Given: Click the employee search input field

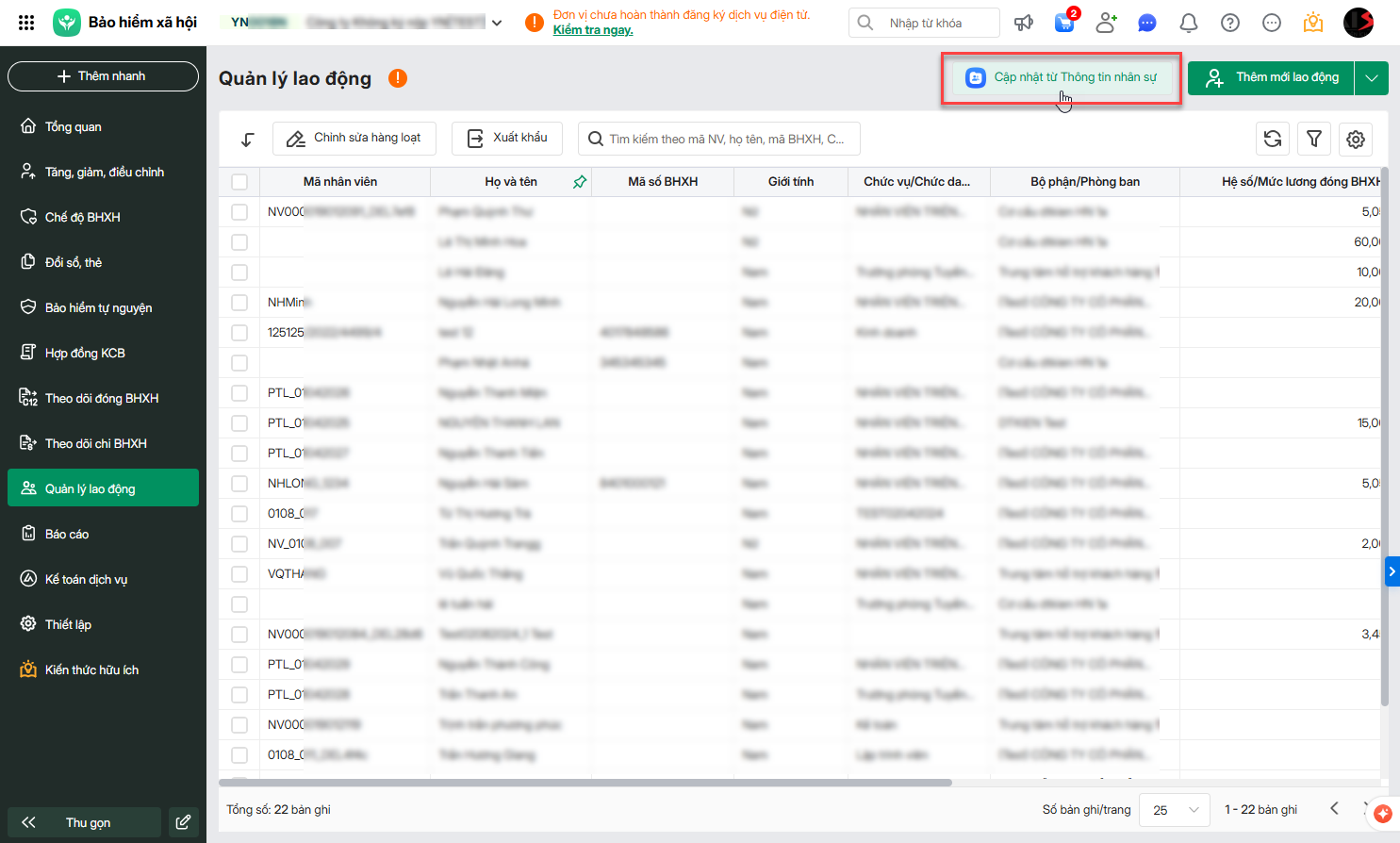Looking at the screenshot, I should (726, 139).
